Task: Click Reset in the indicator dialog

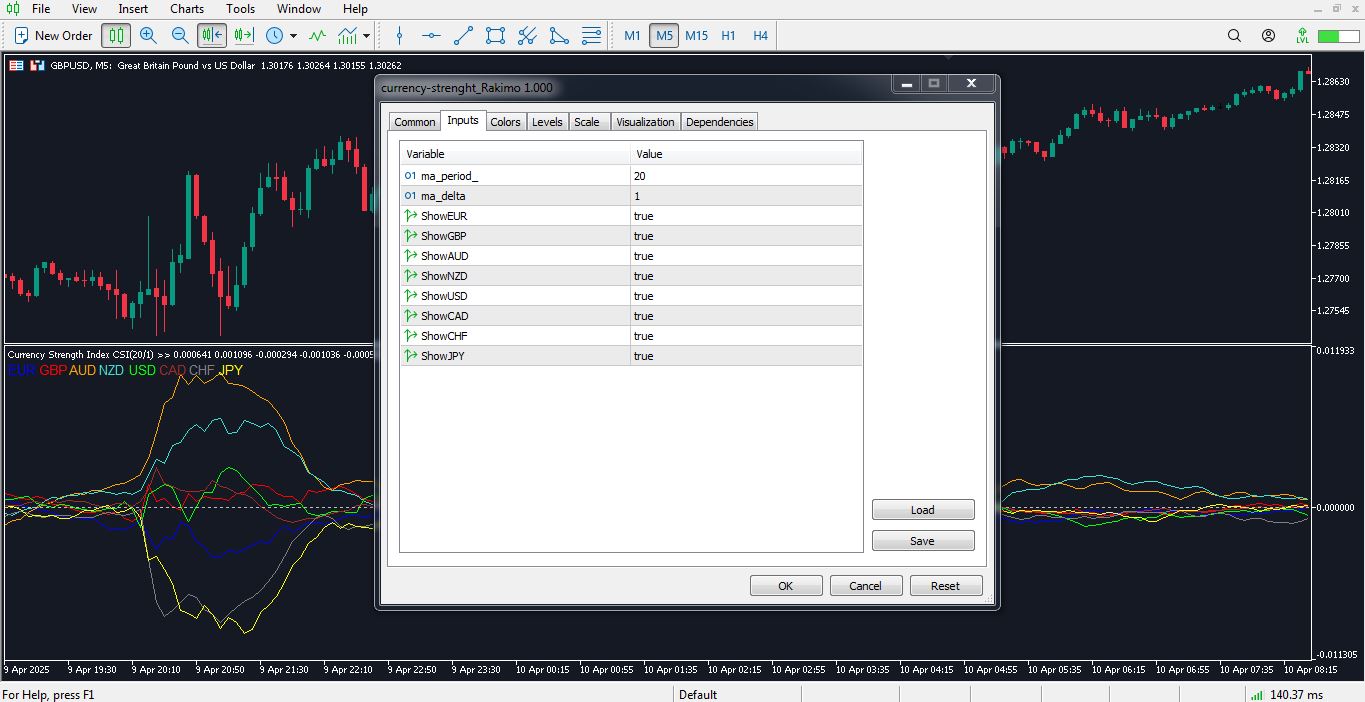Action: click(x=945, y=586)
